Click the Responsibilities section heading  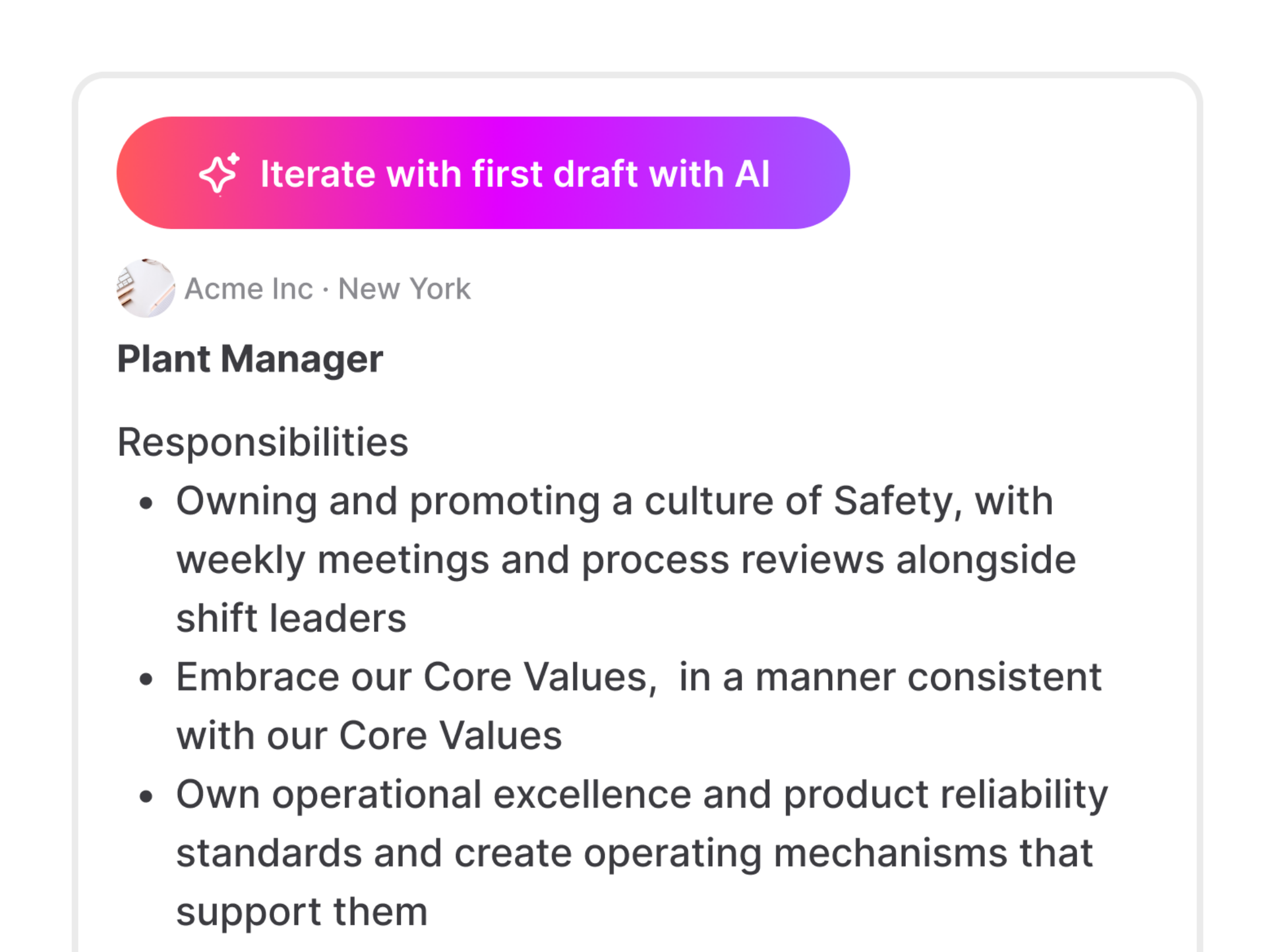[263, 442]
